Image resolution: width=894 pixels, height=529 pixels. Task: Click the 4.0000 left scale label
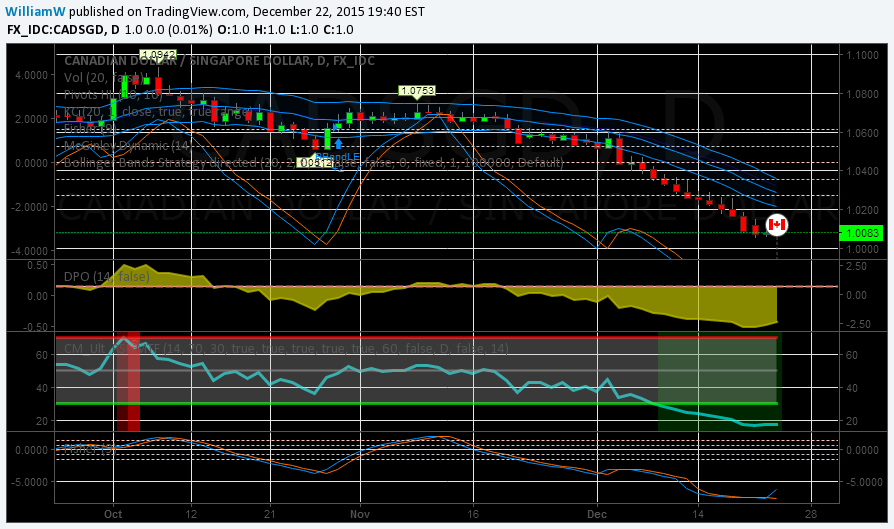point(30,75)
